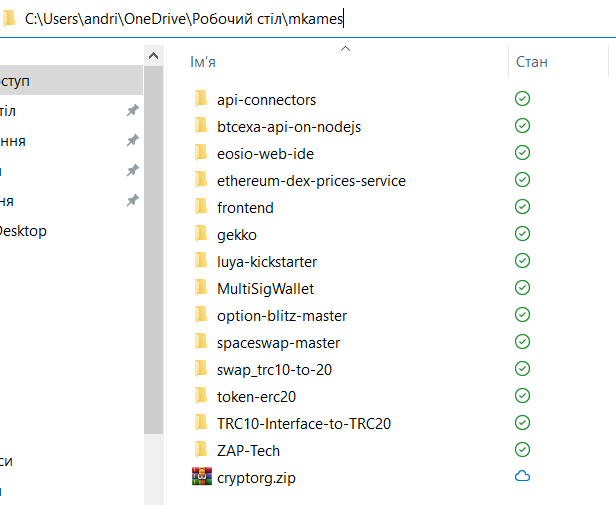
Task: Click the file name 'token-erc20'
Action: [256, 397]
